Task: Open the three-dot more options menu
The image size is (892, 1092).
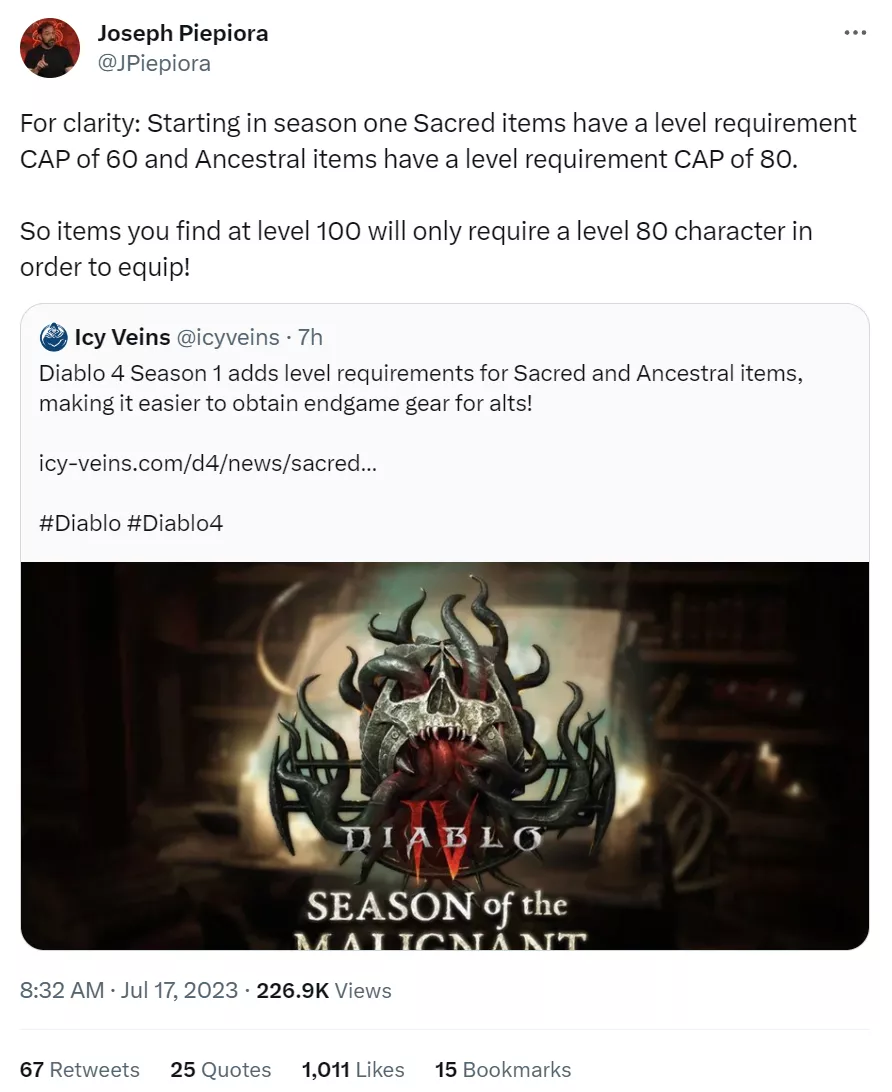Action: pyautogui.click(x=854, y=33)
